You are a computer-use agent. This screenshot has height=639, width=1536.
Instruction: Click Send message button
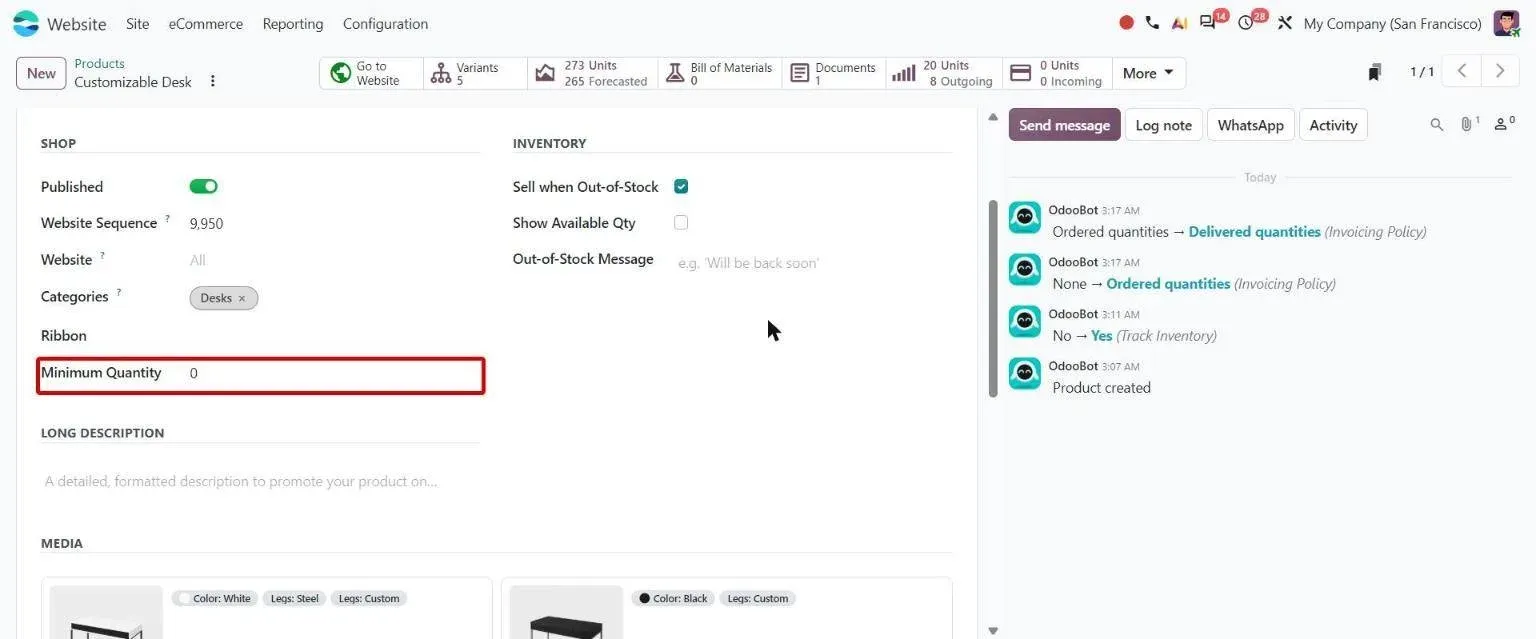coord(1064,125)
